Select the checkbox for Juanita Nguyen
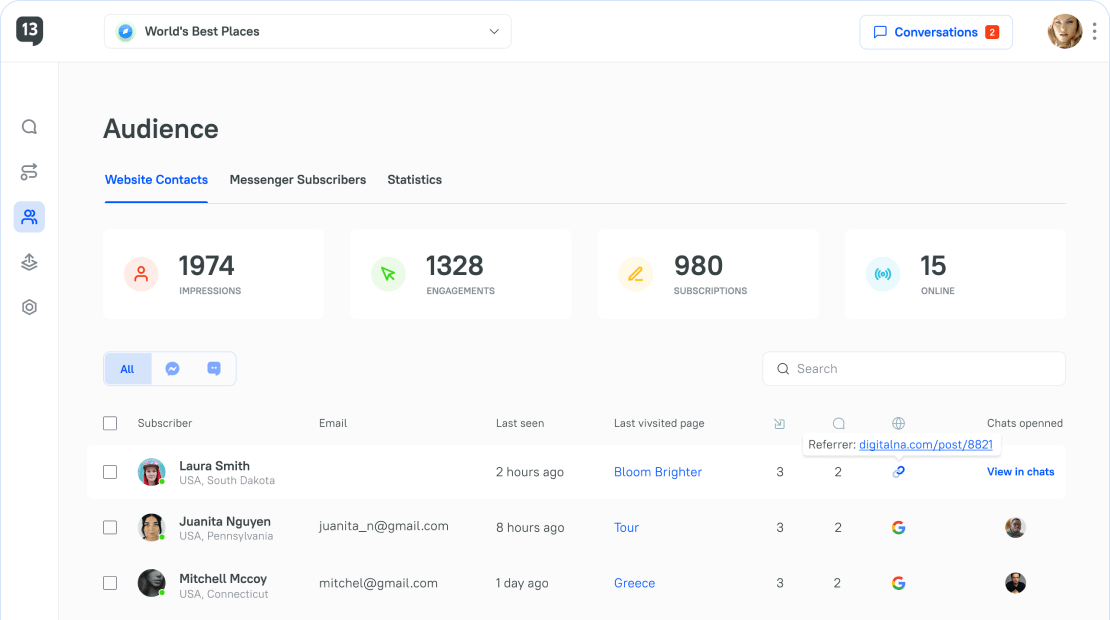Viewport: 1110px width, 620px height. (x=110, y=527)
